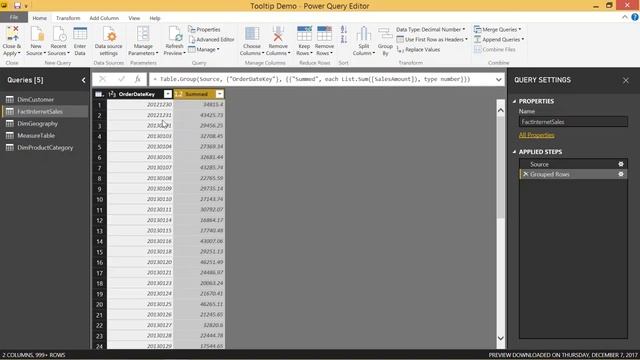This screenshot has height=360, width=640.
Task: Sort column ascending
Action: tap(344, 30)
